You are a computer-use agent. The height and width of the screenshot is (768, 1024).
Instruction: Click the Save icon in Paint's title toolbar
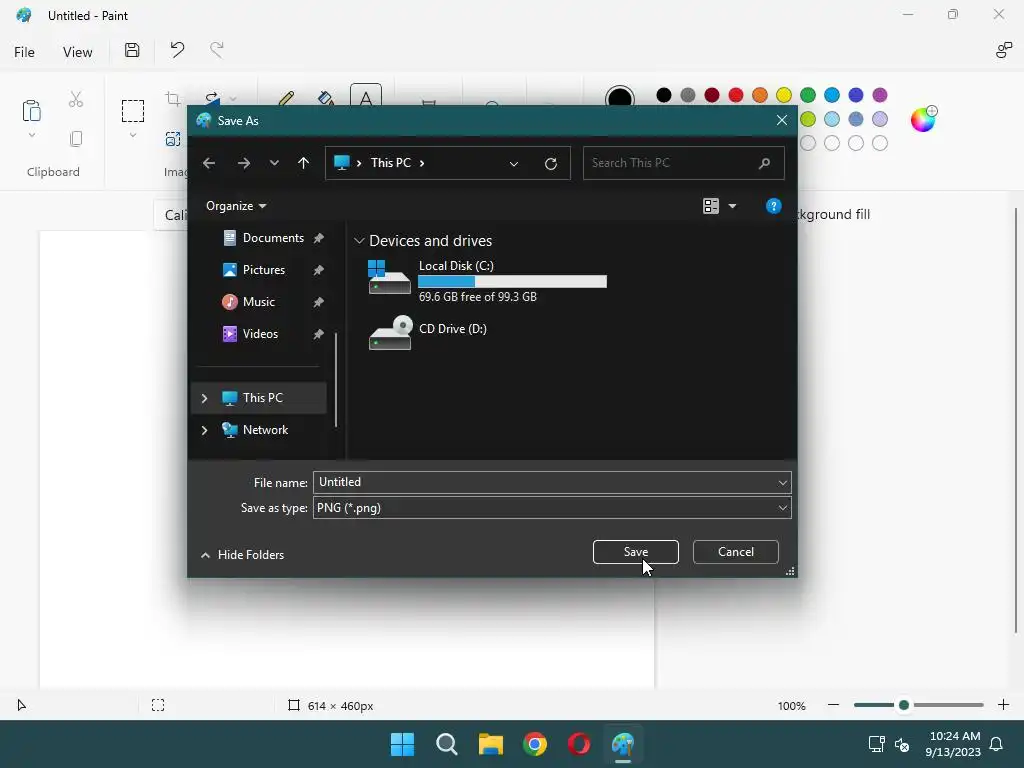coord(132,50)
